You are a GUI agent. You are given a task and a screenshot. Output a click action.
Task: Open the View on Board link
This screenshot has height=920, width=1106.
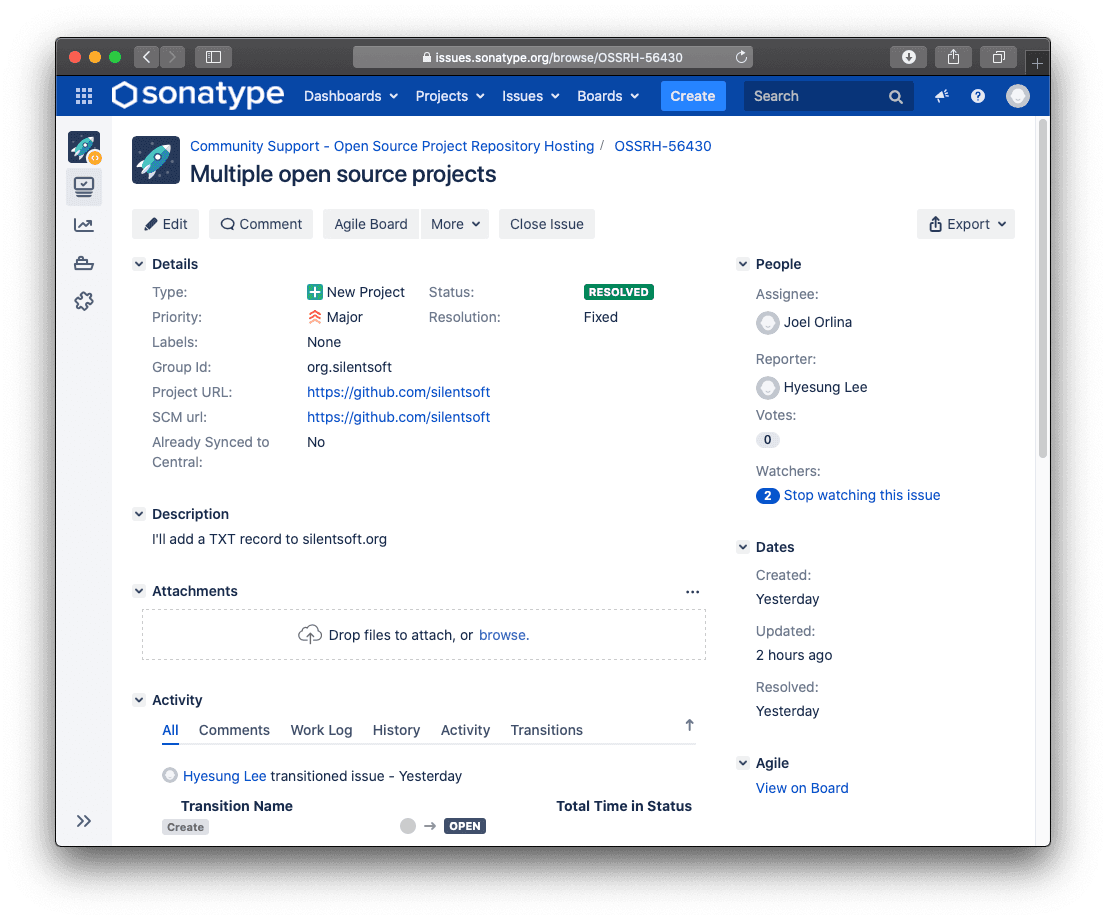802,788
